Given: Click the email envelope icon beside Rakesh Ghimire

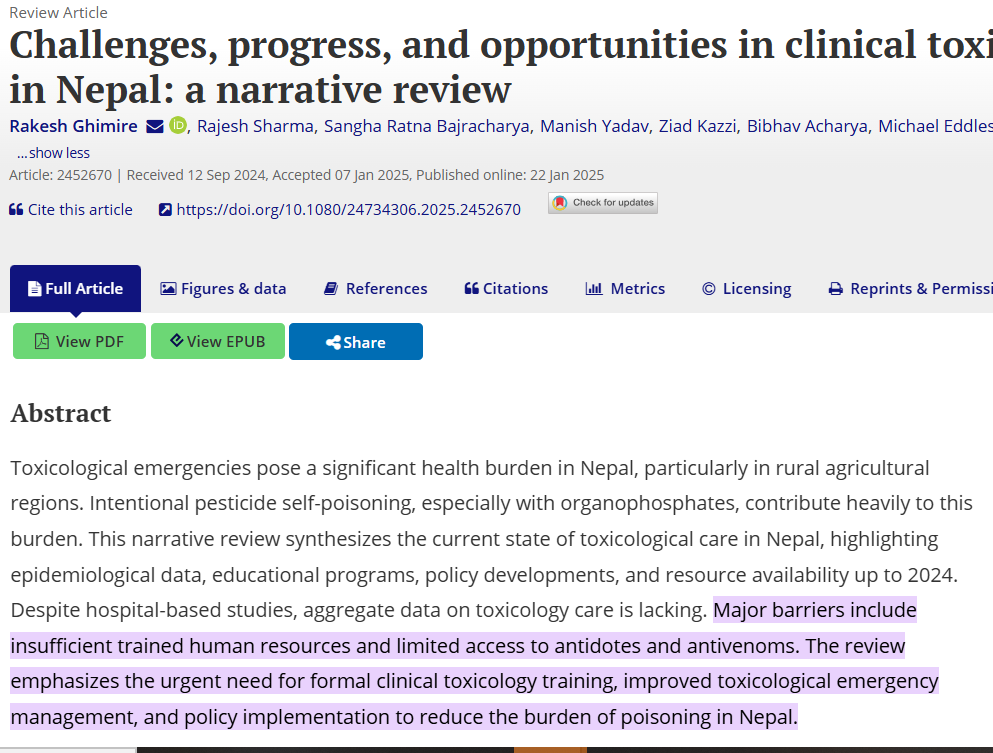Looking at the screenshot, I should 155,126.
